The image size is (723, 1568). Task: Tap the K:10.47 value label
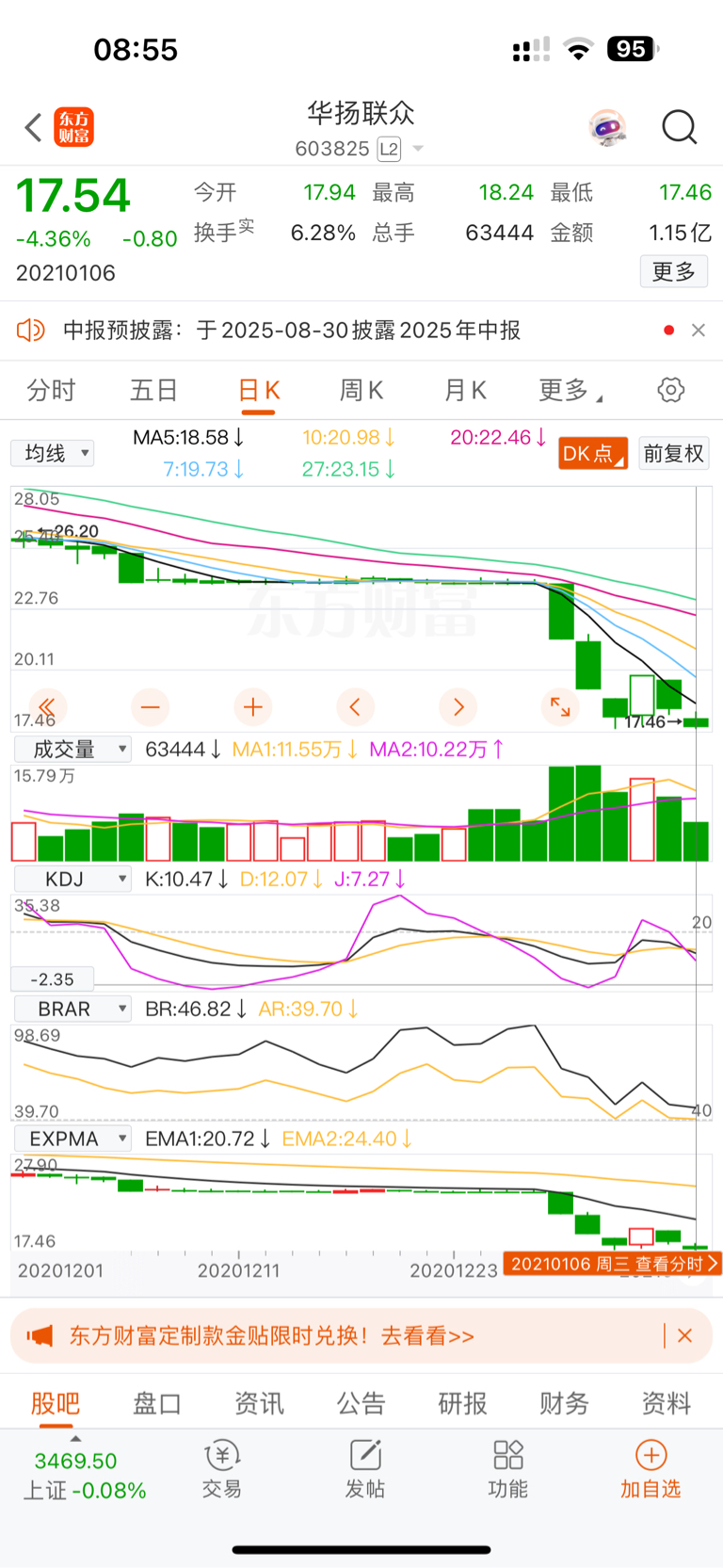click(186, 880)
